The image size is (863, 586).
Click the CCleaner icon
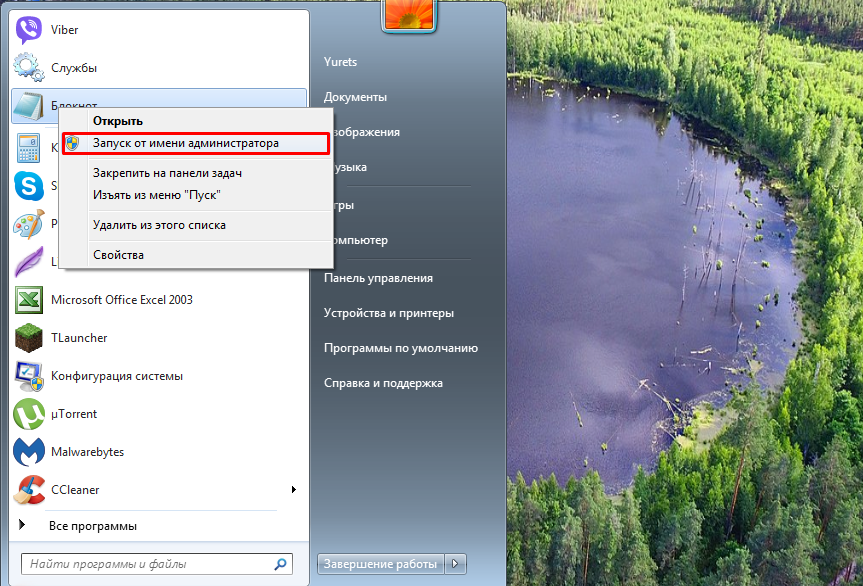(29, 490)
